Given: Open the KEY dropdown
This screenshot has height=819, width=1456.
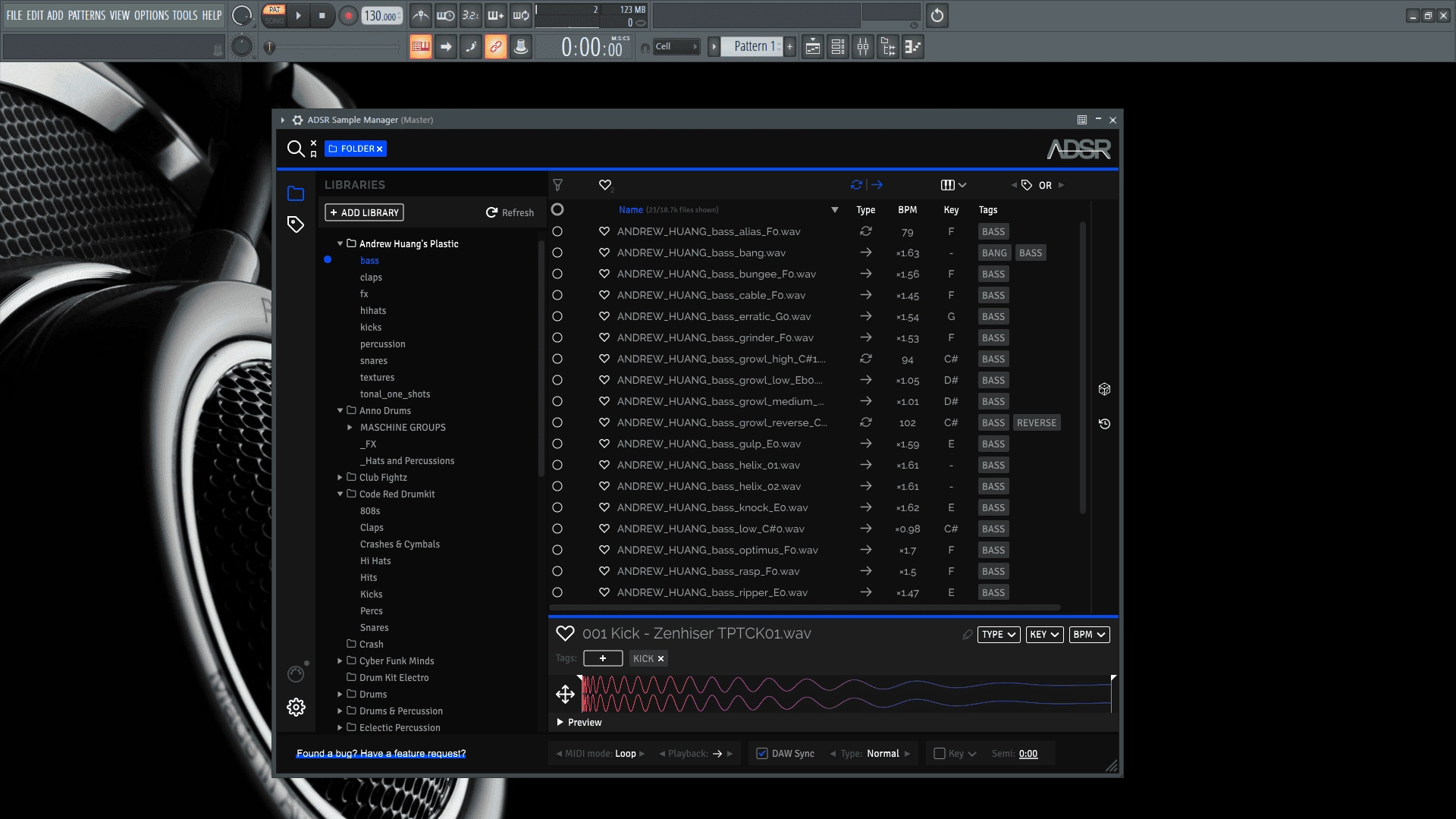Looking at the screenshot, I should [1044, 635].
